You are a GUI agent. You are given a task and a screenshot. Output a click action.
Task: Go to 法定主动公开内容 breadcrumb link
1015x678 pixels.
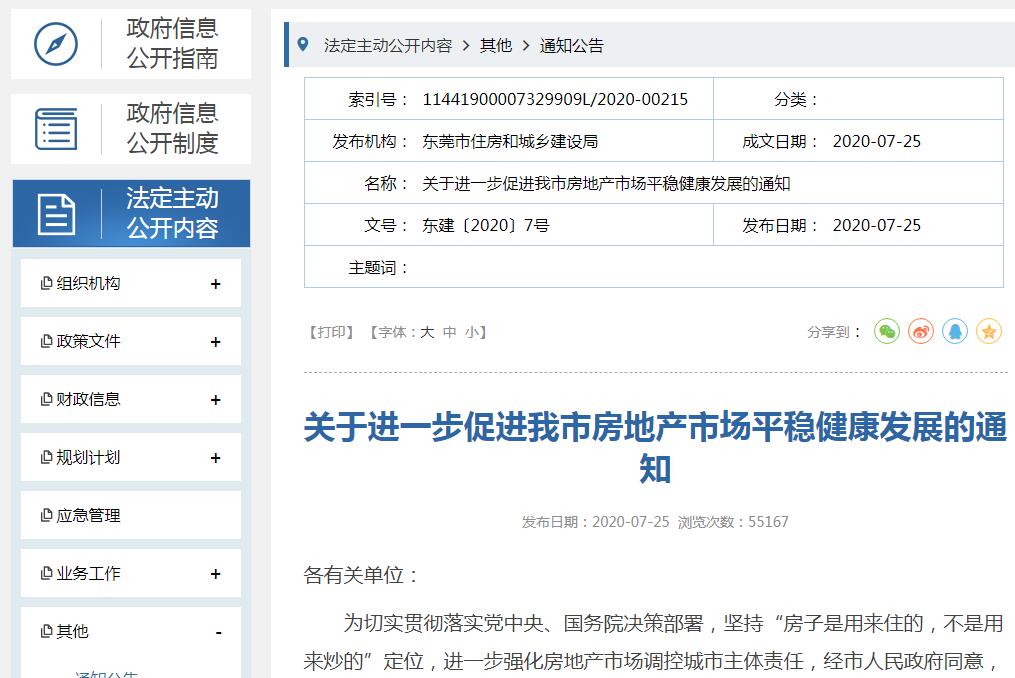(x=387, y=45)
